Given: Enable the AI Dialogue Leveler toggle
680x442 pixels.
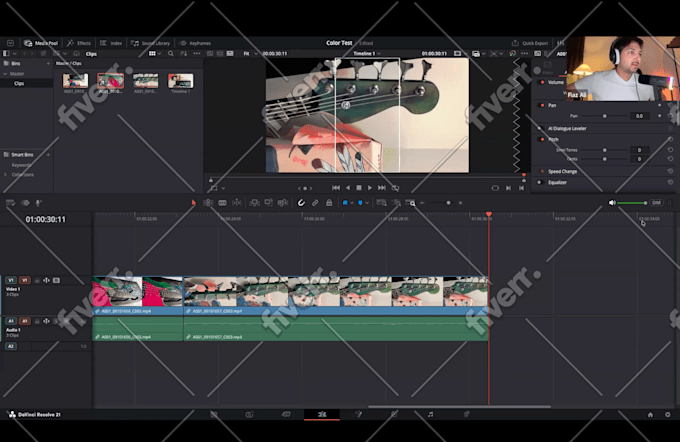Looking at the screenshot, I should 540,128.
